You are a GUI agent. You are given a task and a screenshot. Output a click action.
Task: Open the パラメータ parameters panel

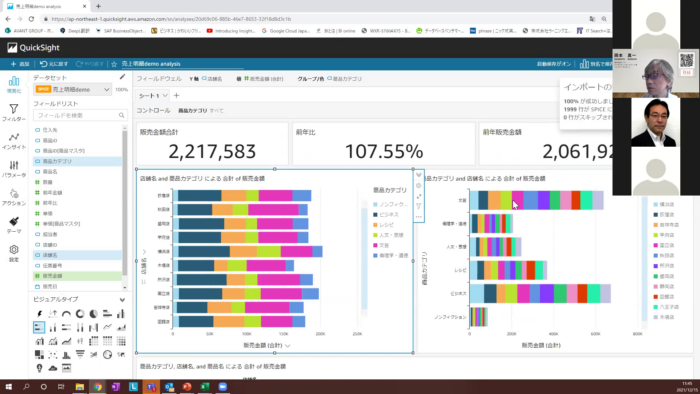pos(14,169)
